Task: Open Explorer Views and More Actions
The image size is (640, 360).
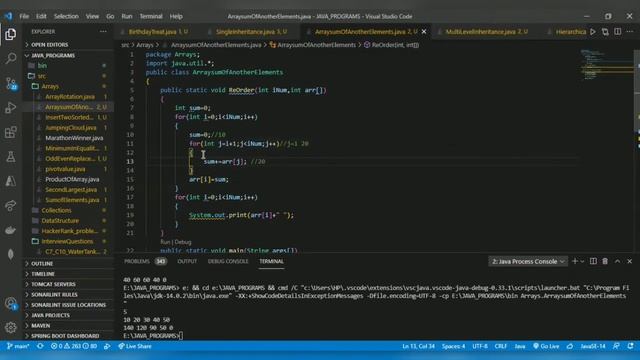Action: click(103, 31)
